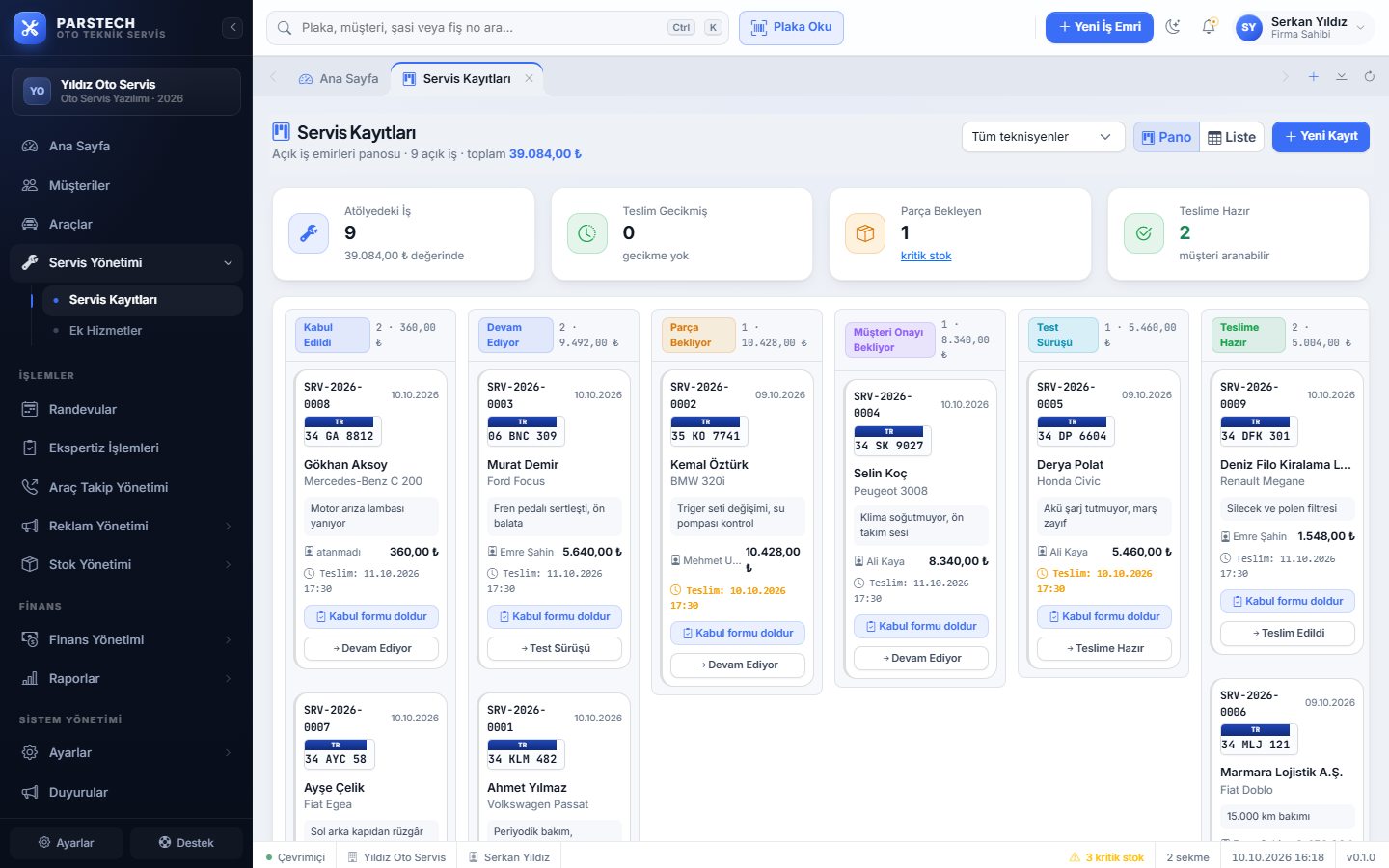Open the tab list download-arrow icon
This screenshot has width=1389, height=868.
click(1341, 76)
